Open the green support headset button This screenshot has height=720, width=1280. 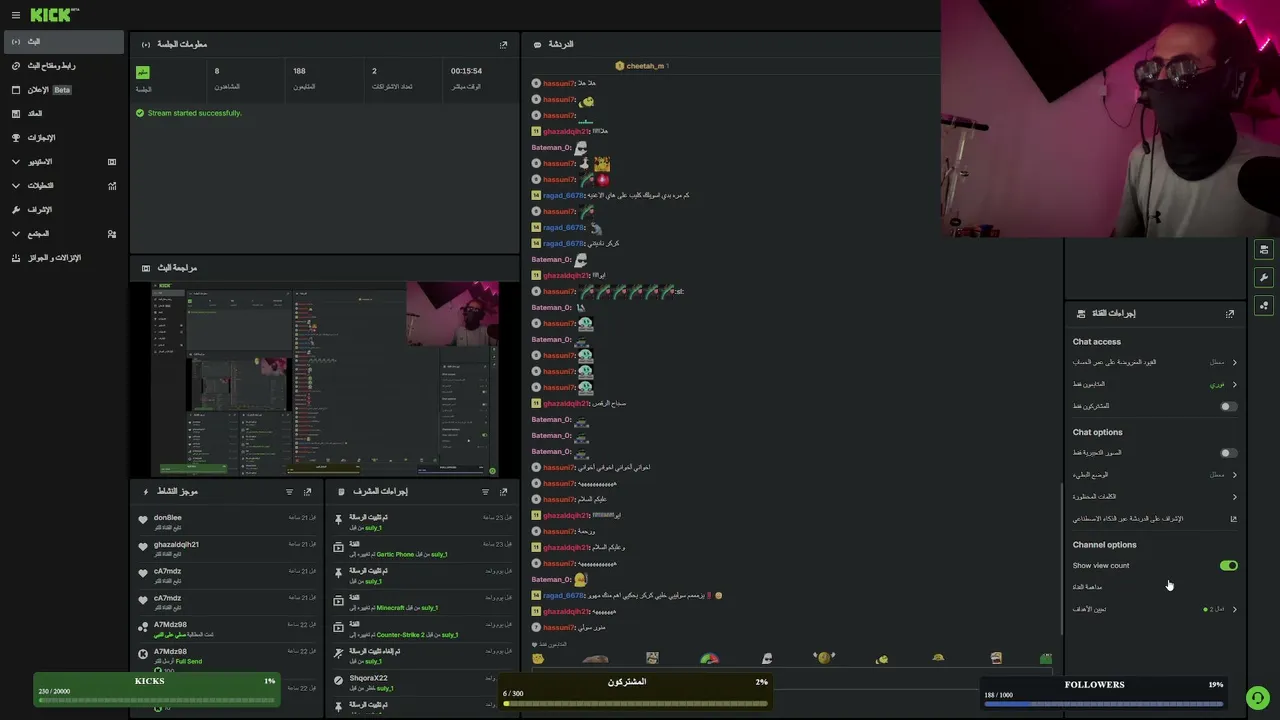1258,698
